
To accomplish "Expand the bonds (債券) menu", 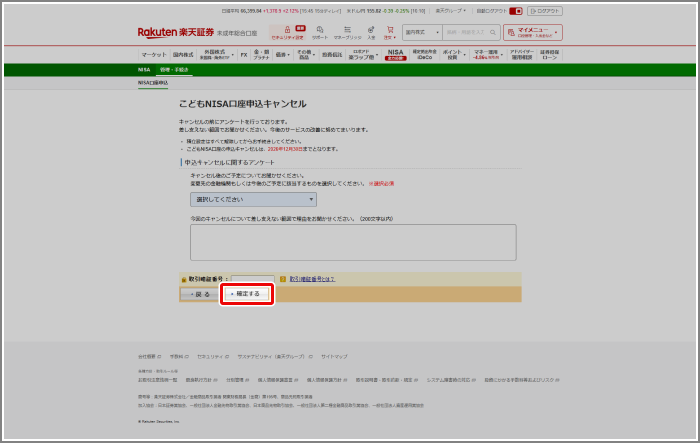I will pos(282,54).
